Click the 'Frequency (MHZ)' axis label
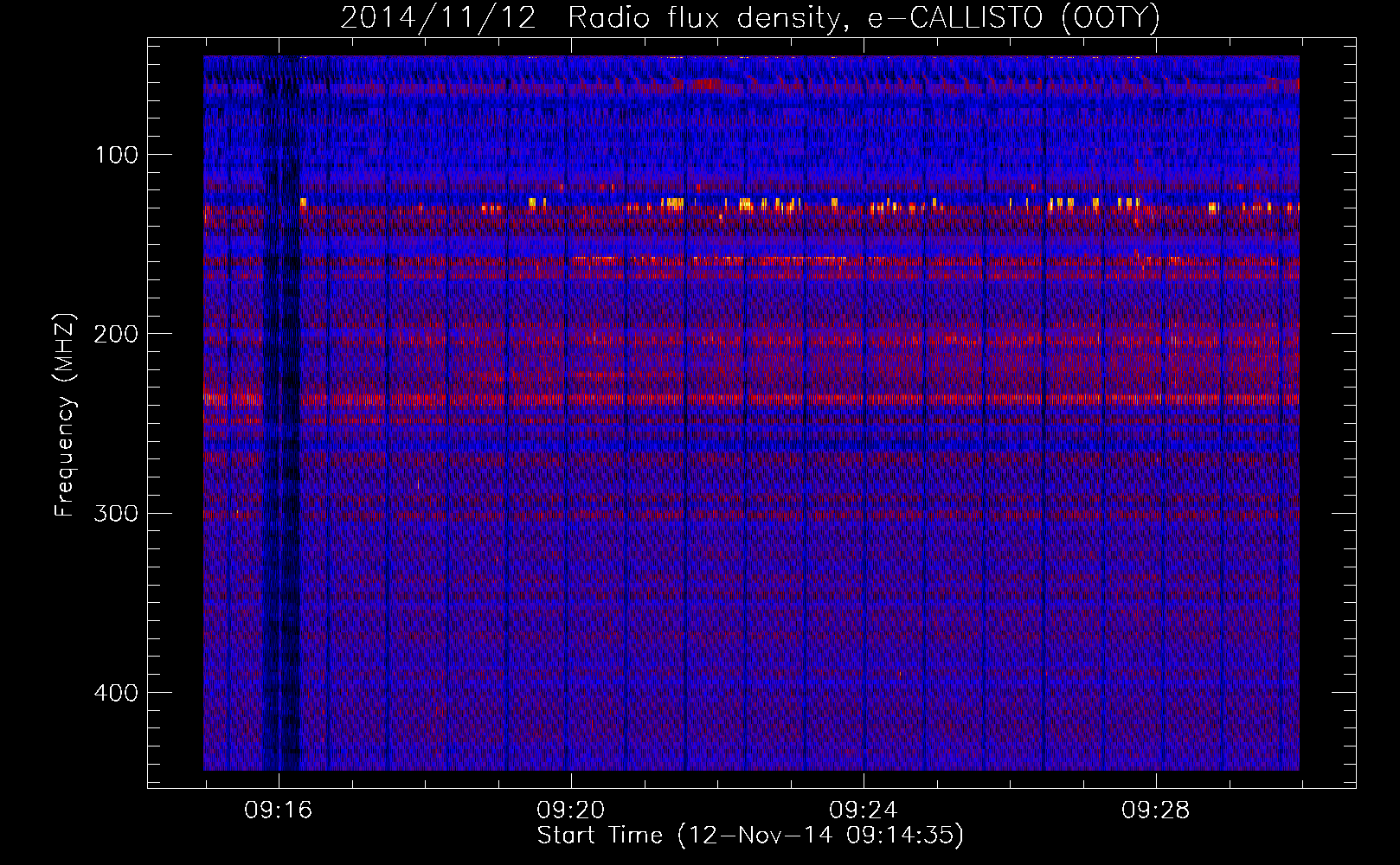 pos(65,414)
